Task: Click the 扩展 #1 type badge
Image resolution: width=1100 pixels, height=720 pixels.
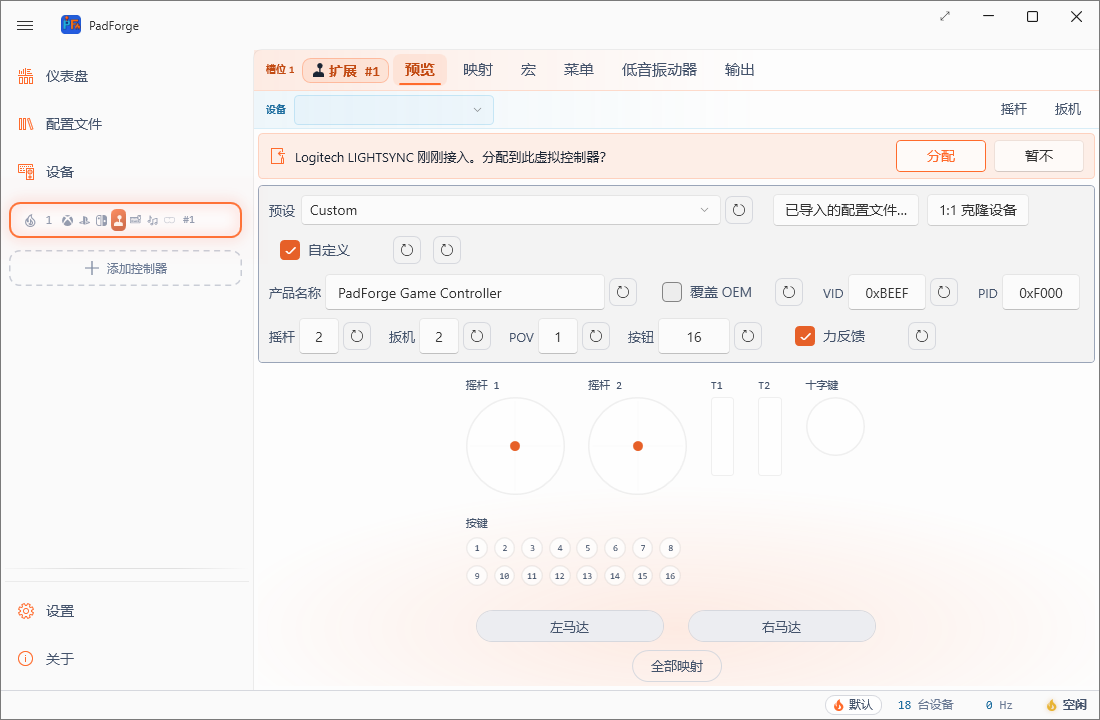Action: coord(345,70)
